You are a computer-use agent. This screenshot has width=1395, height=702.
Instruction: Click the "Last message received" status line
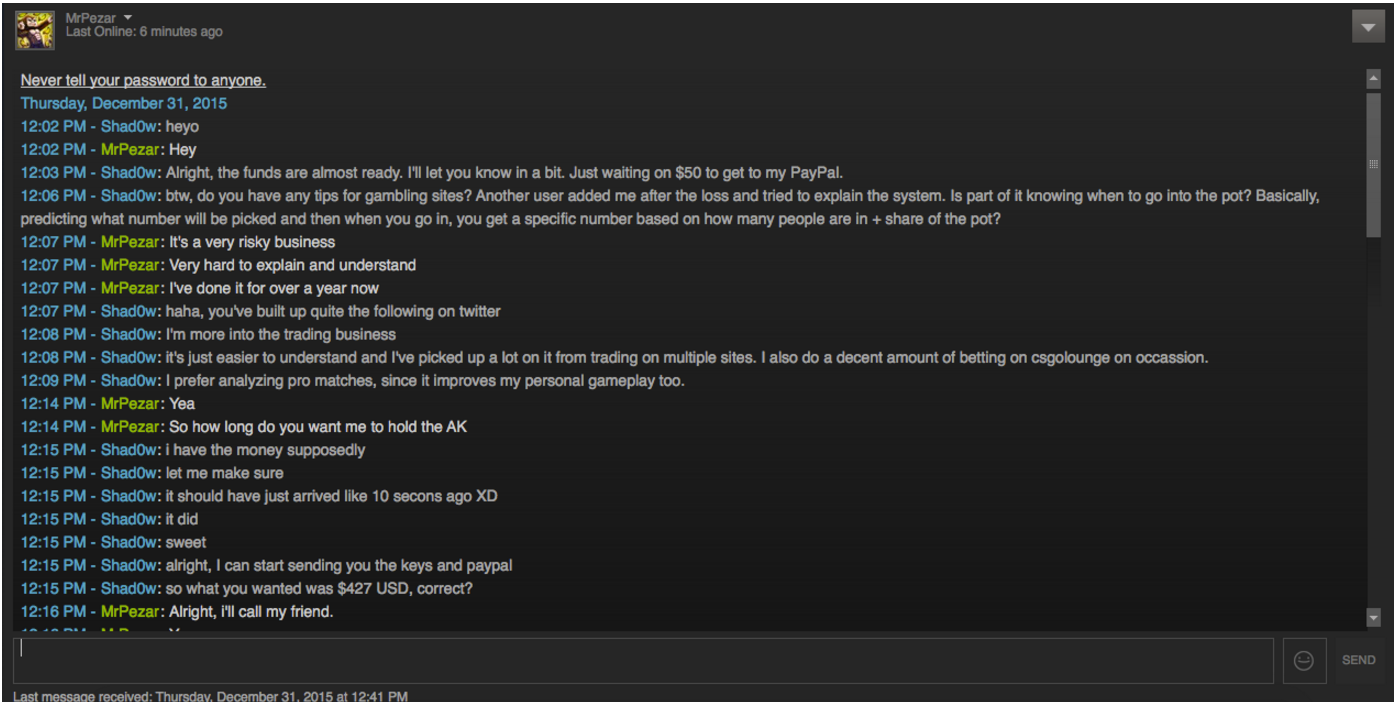click(x=210, y=696)
